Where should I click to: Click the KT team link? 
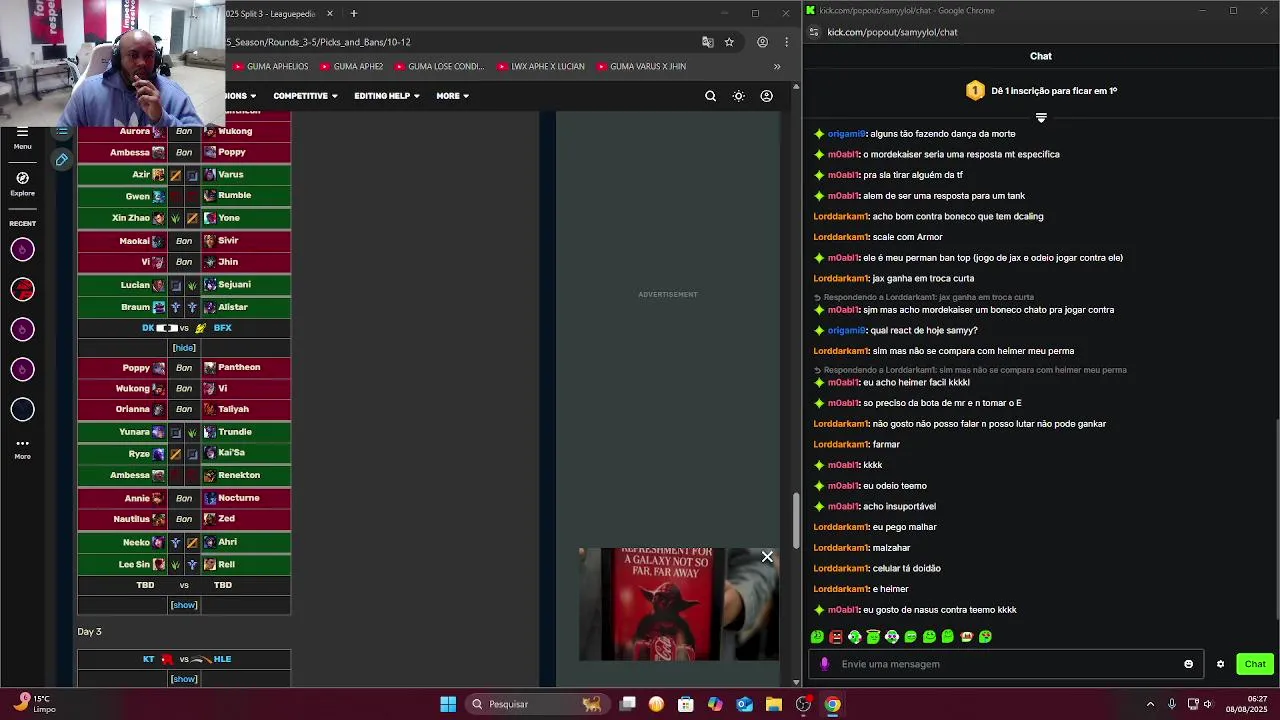tap(148, 659)
